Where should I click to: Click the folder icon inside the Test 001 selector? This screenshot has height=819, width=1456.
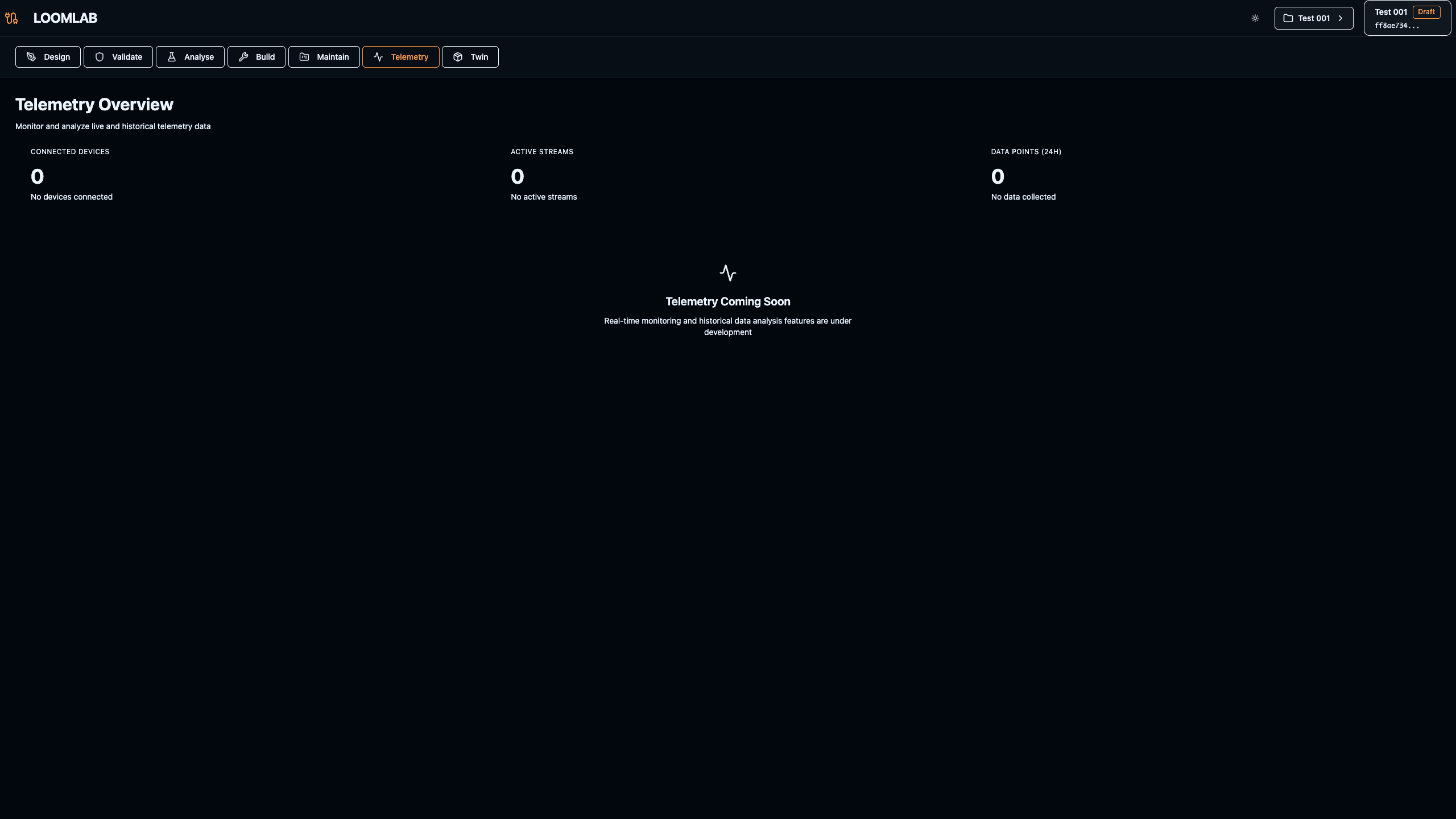click(x=1288, y=18)
